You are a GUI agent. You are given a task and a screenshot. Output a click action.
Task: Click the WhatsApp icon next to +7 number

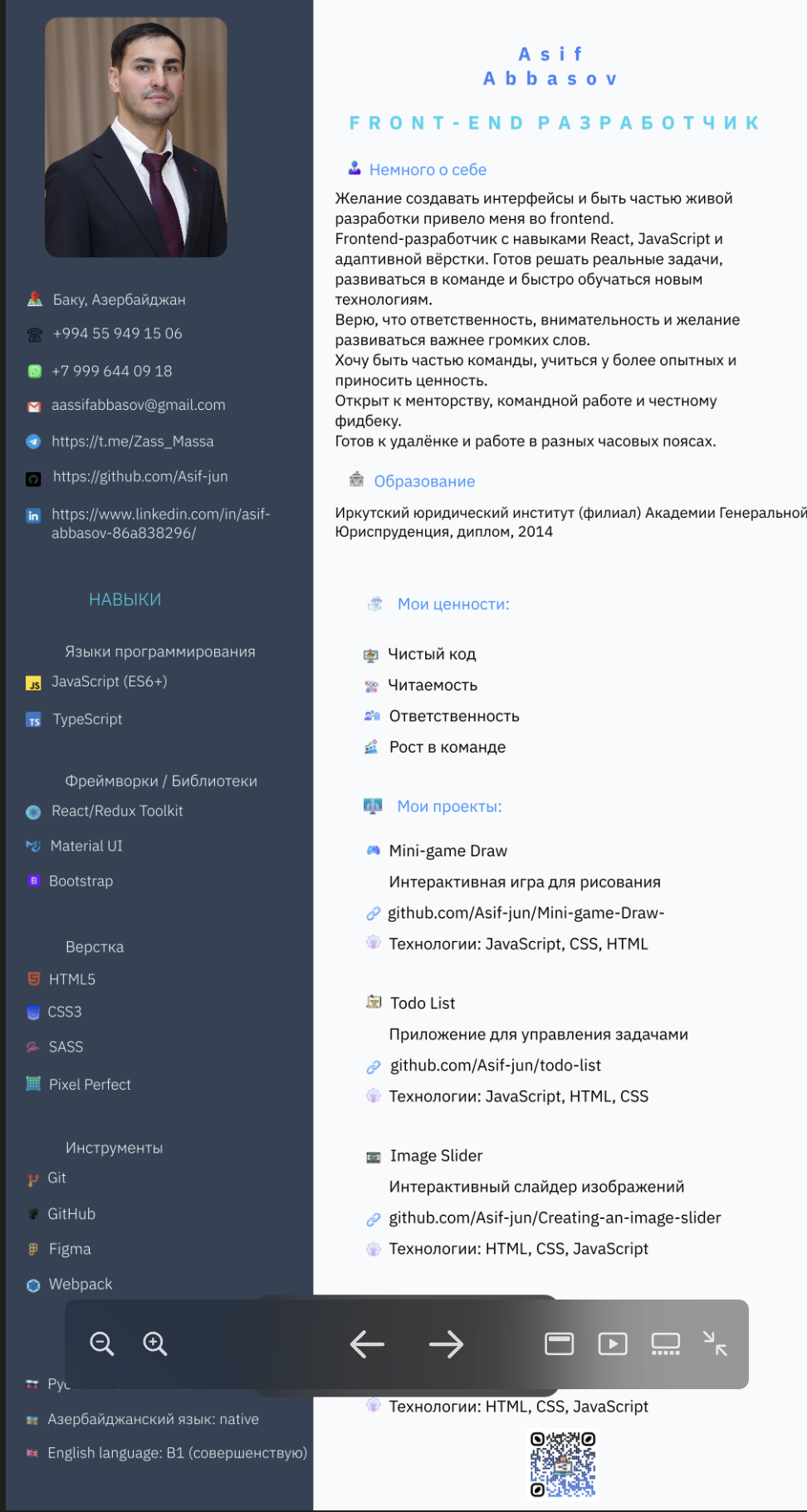coord(35,371)
